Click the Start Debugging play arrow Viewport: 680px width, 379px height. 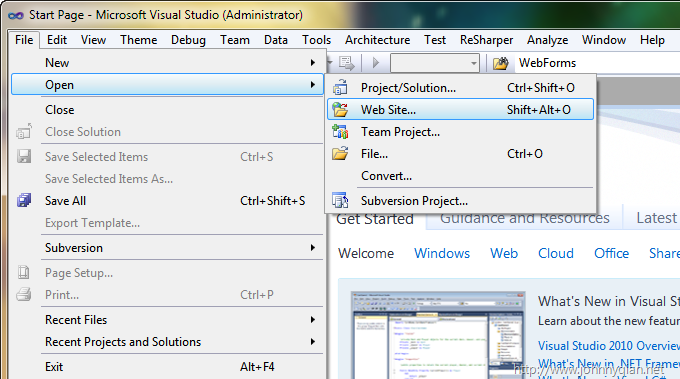click(376, 63)
